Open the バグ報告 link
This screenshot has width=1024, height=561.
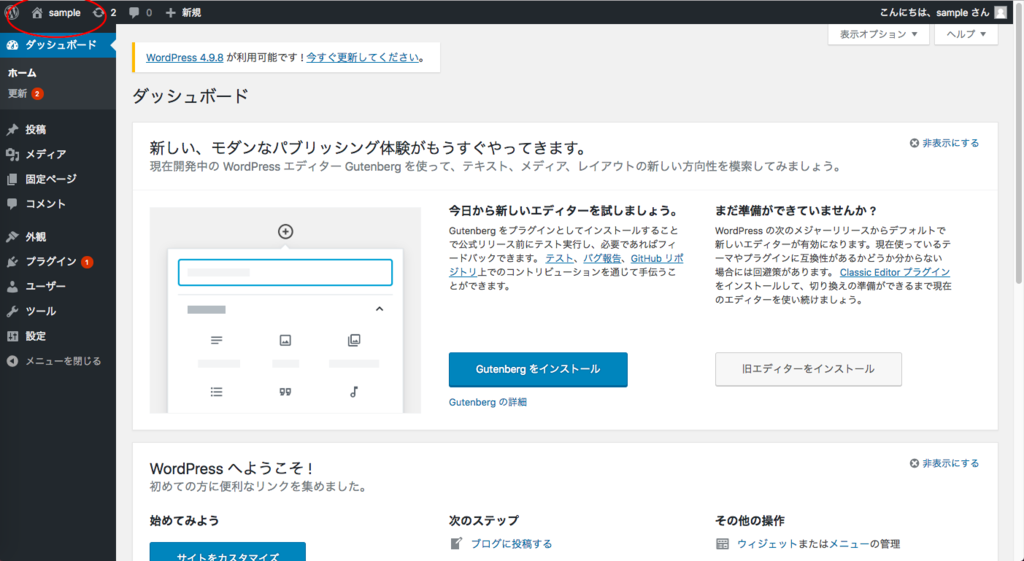coord(602,259)
